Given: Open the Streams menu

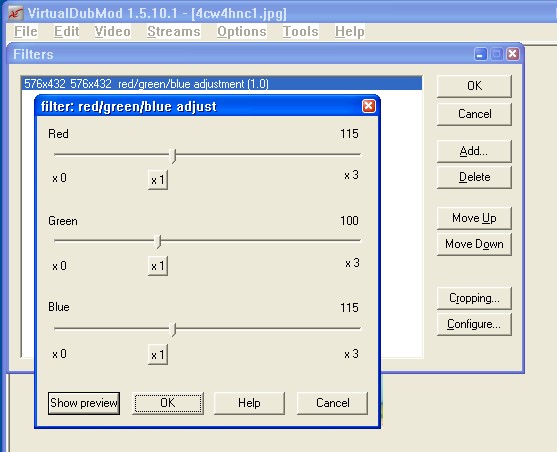Looking at the screenshot, I should tap(174, 31).
